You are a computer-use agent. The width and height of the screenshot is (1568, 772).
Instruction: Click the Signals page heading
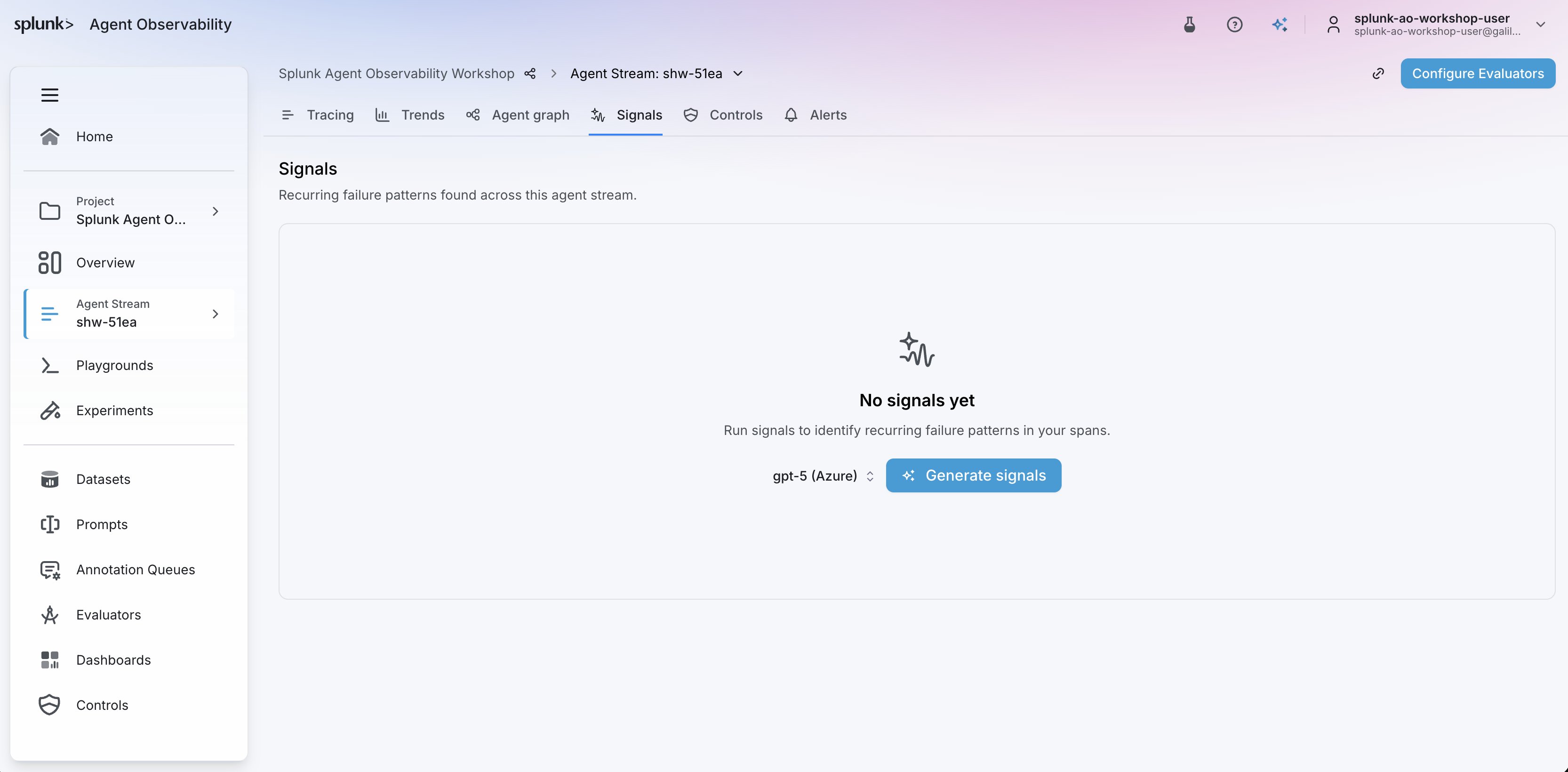point(308,169)
